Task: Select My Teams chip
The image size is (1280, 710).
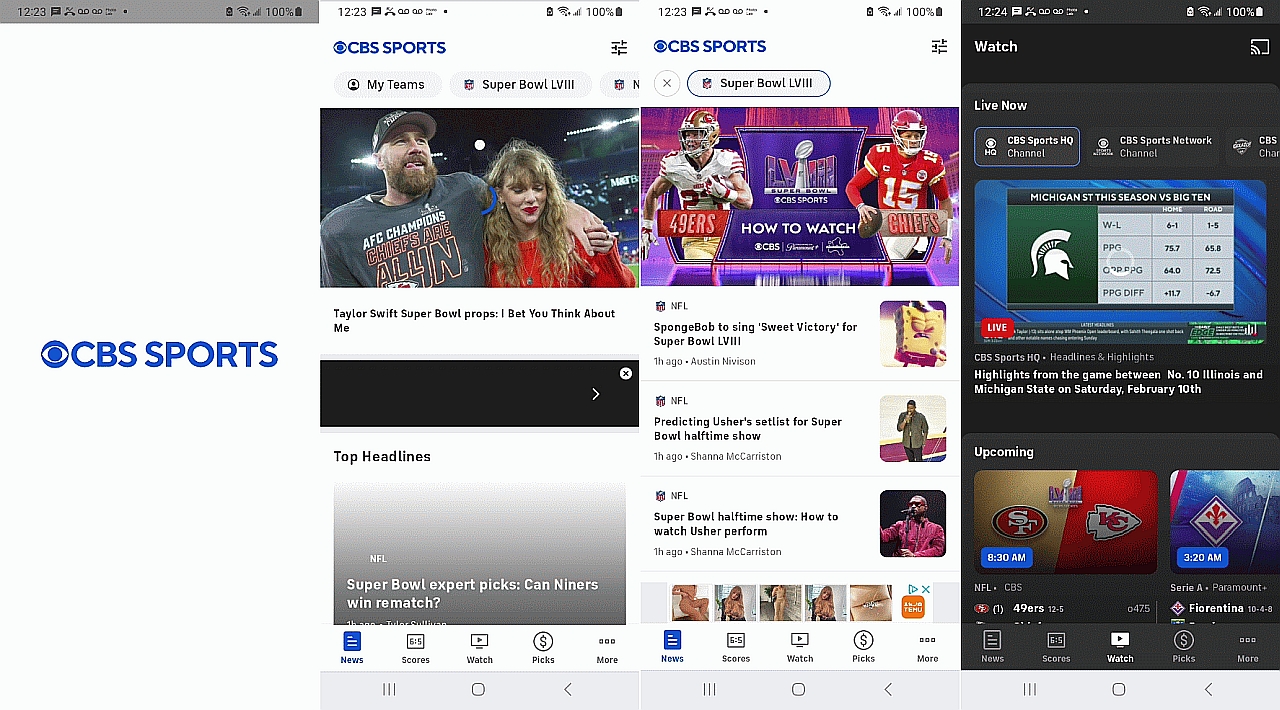Action: coord(386,84)
